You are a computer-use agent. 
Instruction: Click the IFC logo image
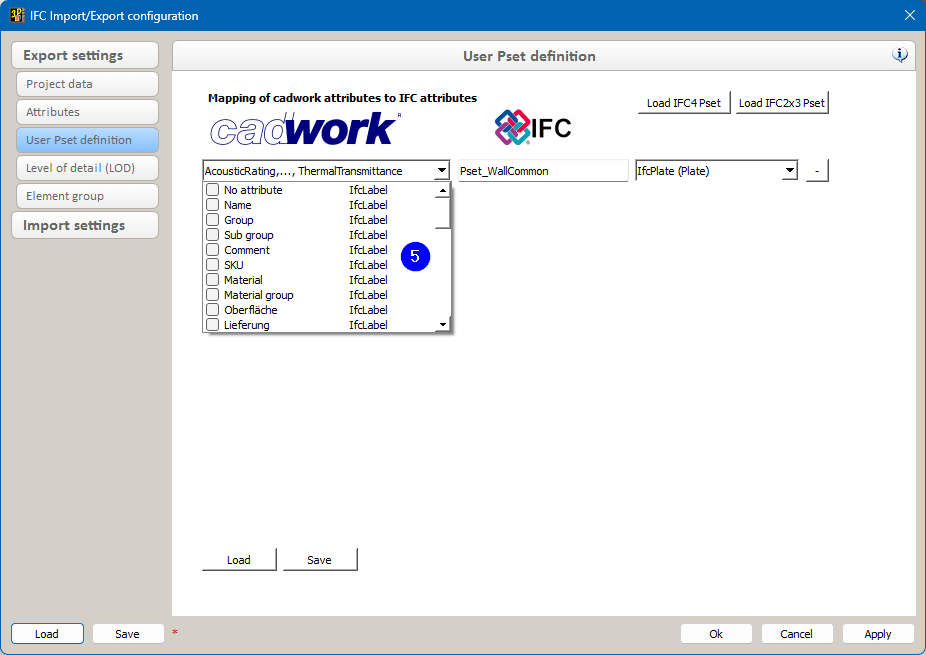point(533,128)
